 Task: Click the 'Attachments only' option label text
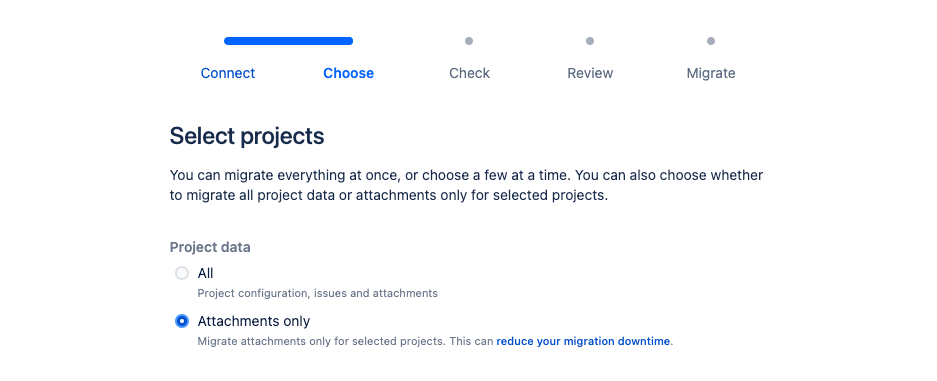point(254,321)
